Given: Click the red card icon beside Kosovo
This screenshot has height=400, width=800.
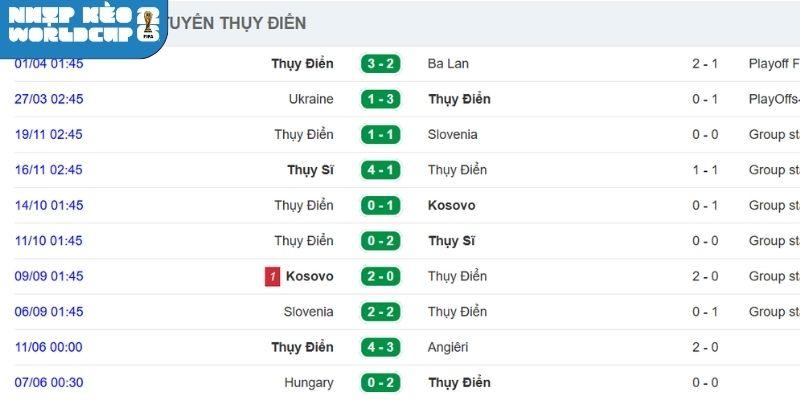Looking at the screenshot, I should click(x=272, y=276).
